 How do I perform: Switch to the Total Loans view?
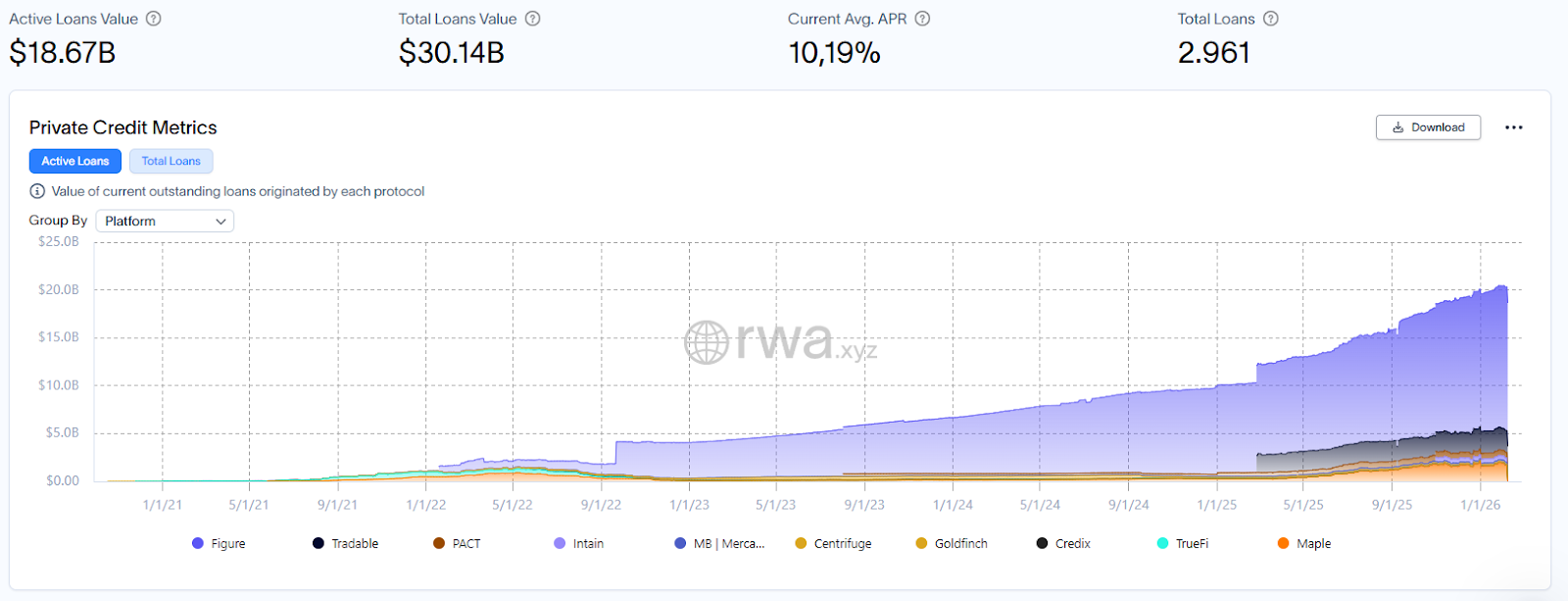pyautogui.click(x=171, y=161)
